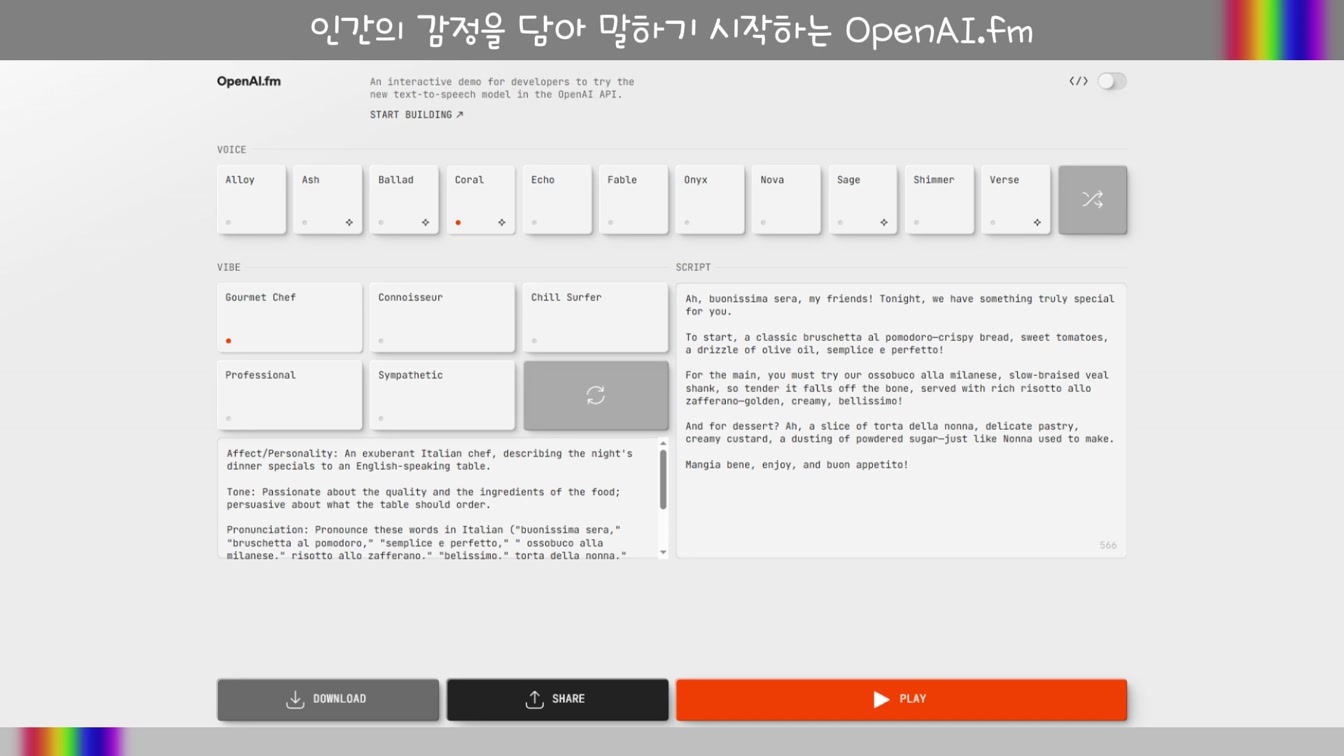This screenshot has height=756, width=1344.
Task: Shuffle to a random voice
Action: click(x=1092, y=200)
